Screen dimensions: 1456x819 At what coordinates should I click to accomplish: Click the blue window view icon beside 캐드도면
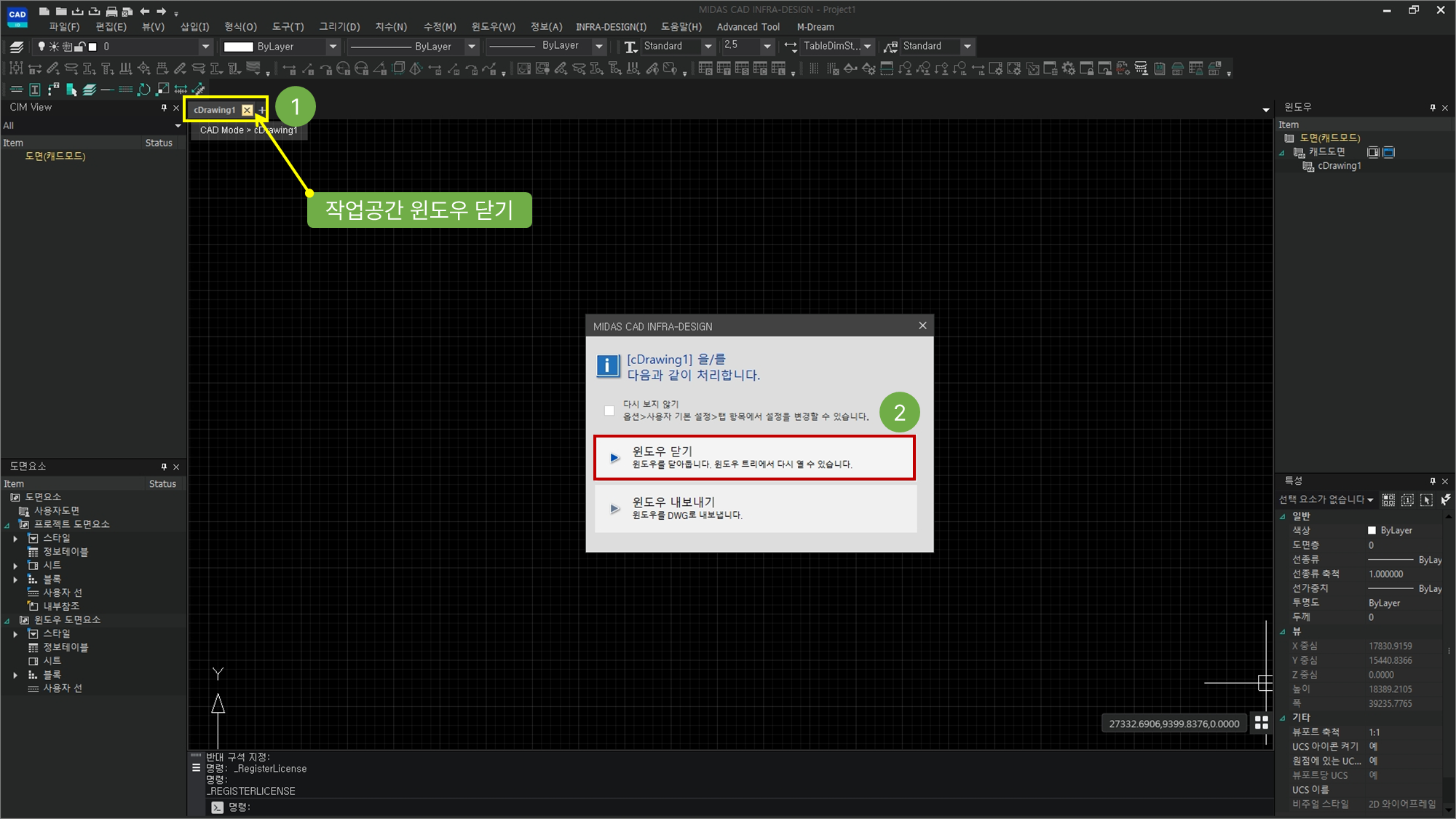pyautogui.click(x=1388, y=152)
